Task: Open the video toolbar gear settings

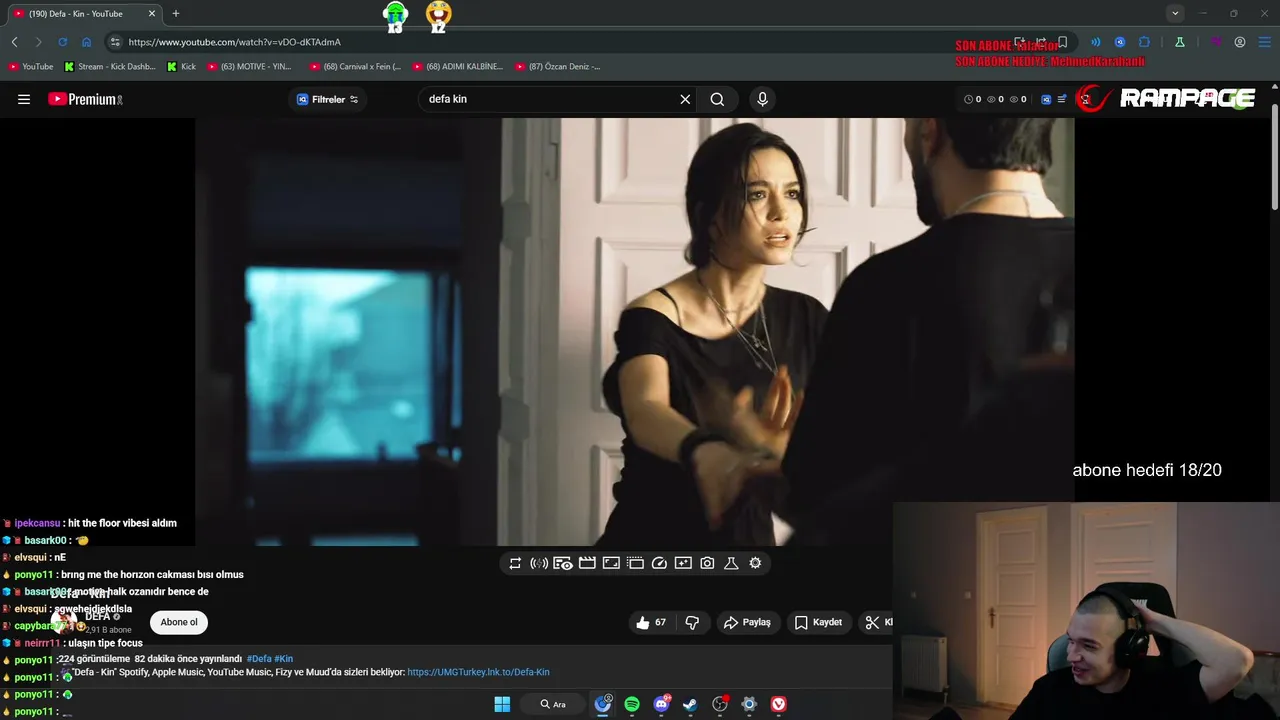Action: click(x=755, y=563)
